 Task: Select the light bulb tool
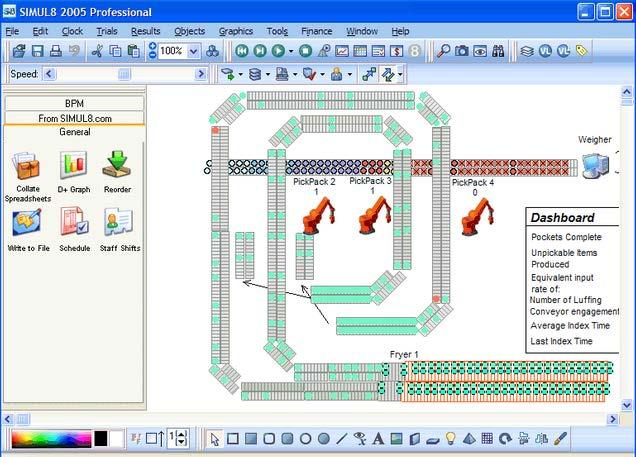pyautogui.click(x=450, y=439)
